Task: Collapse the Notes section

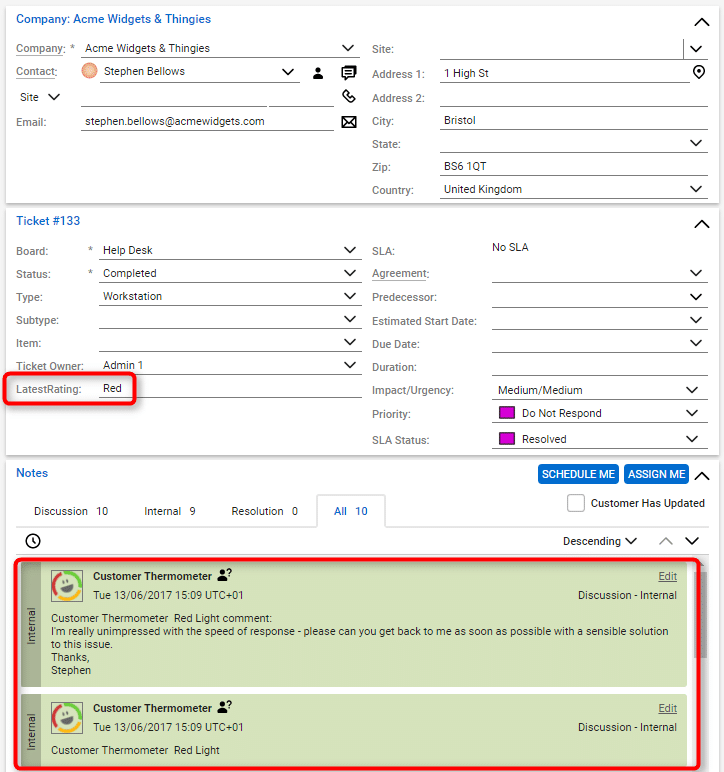Action: pyautogui.click(x=701, y=476)
